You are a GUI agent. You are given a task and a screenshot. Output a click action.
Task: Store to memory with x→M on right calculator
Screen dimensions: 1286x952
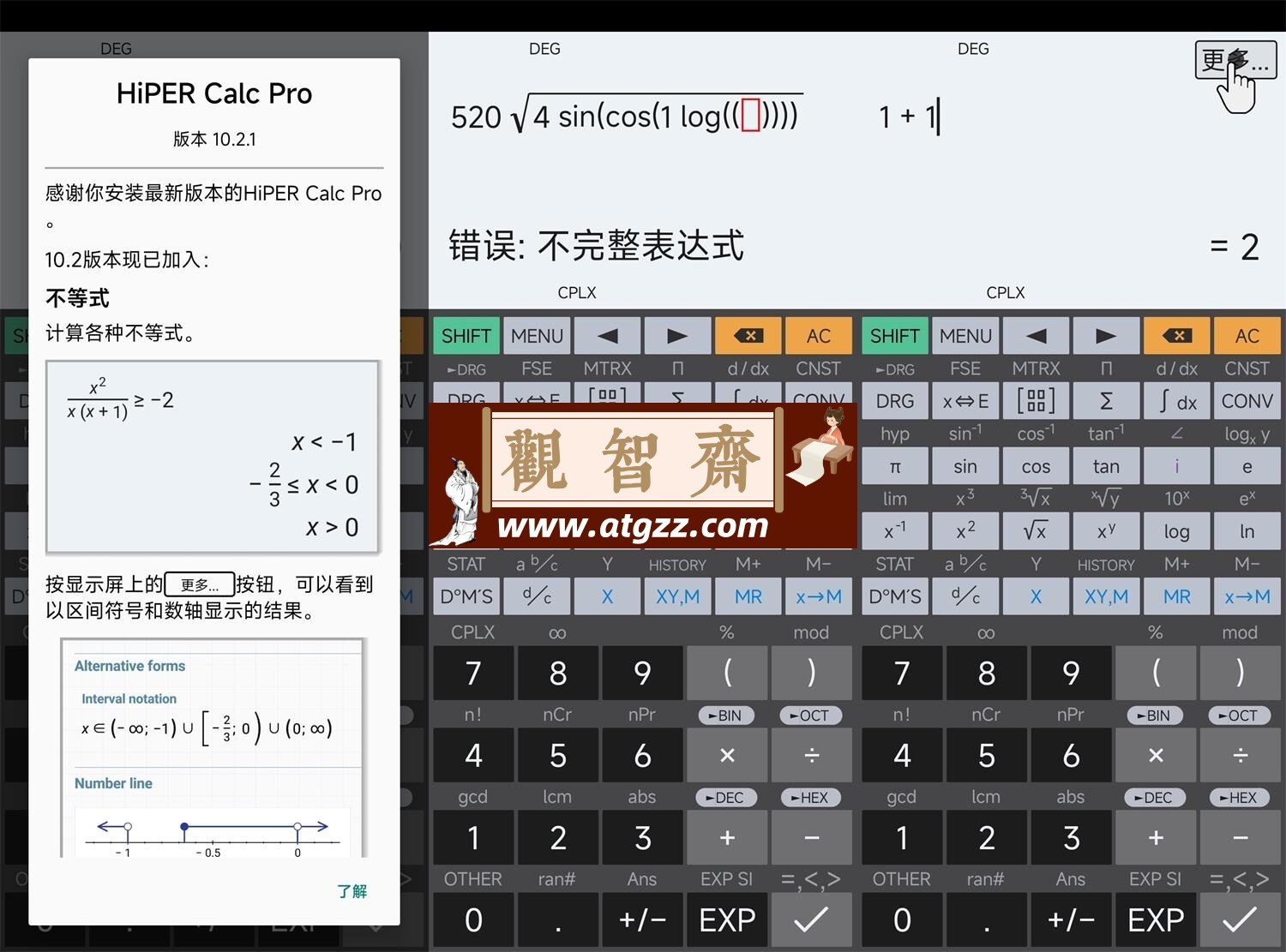pos(1247,596)
